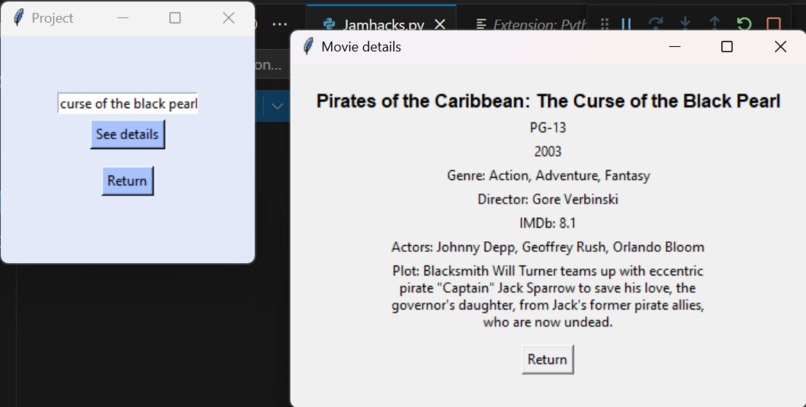Close the Project window
806x407 pixels.
point(229,18)
